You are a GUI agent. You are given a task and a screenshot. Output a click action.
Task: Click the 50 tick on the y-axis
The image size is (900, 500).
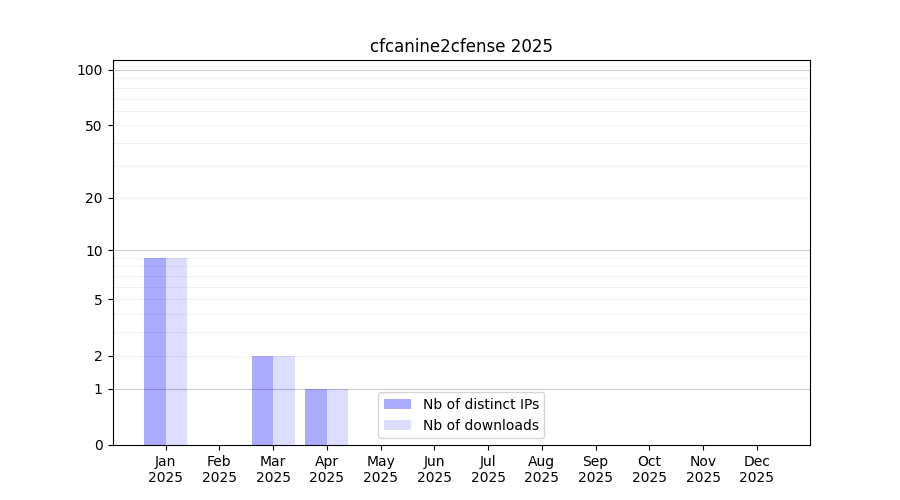pyautogui.click(x=94, y=126)
